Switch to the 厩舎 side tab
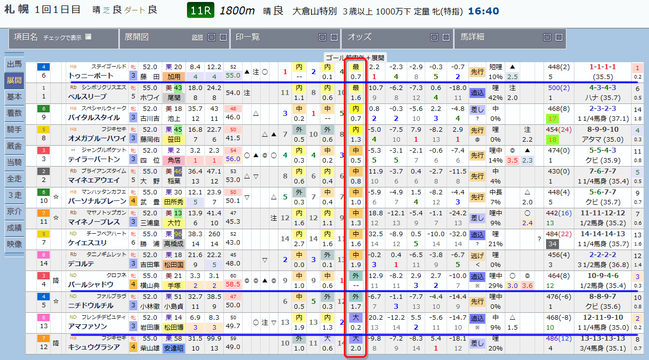This screenshot has height=360, width=649. (x=14, y=146)
